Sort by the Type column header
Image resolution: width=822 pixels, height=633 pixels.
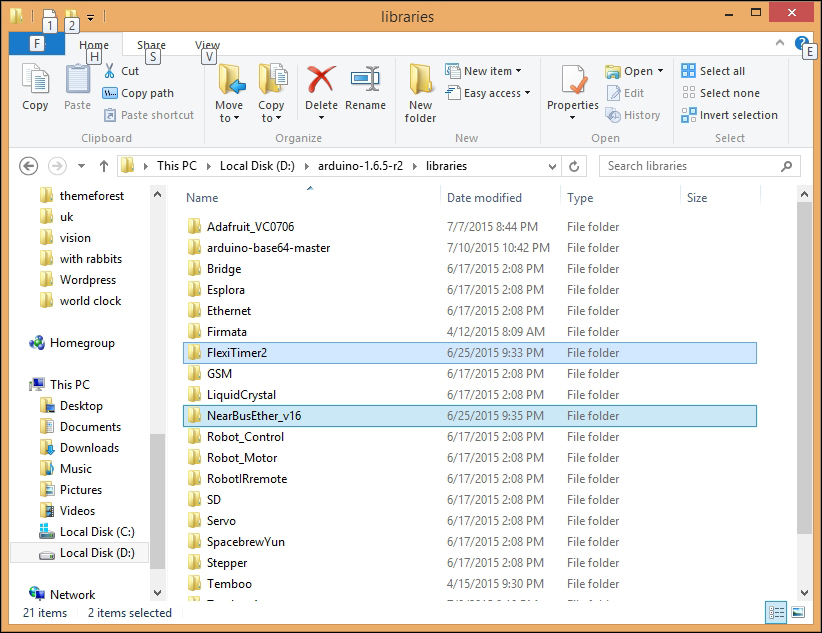pyautogui.click(x=580, y=198)
